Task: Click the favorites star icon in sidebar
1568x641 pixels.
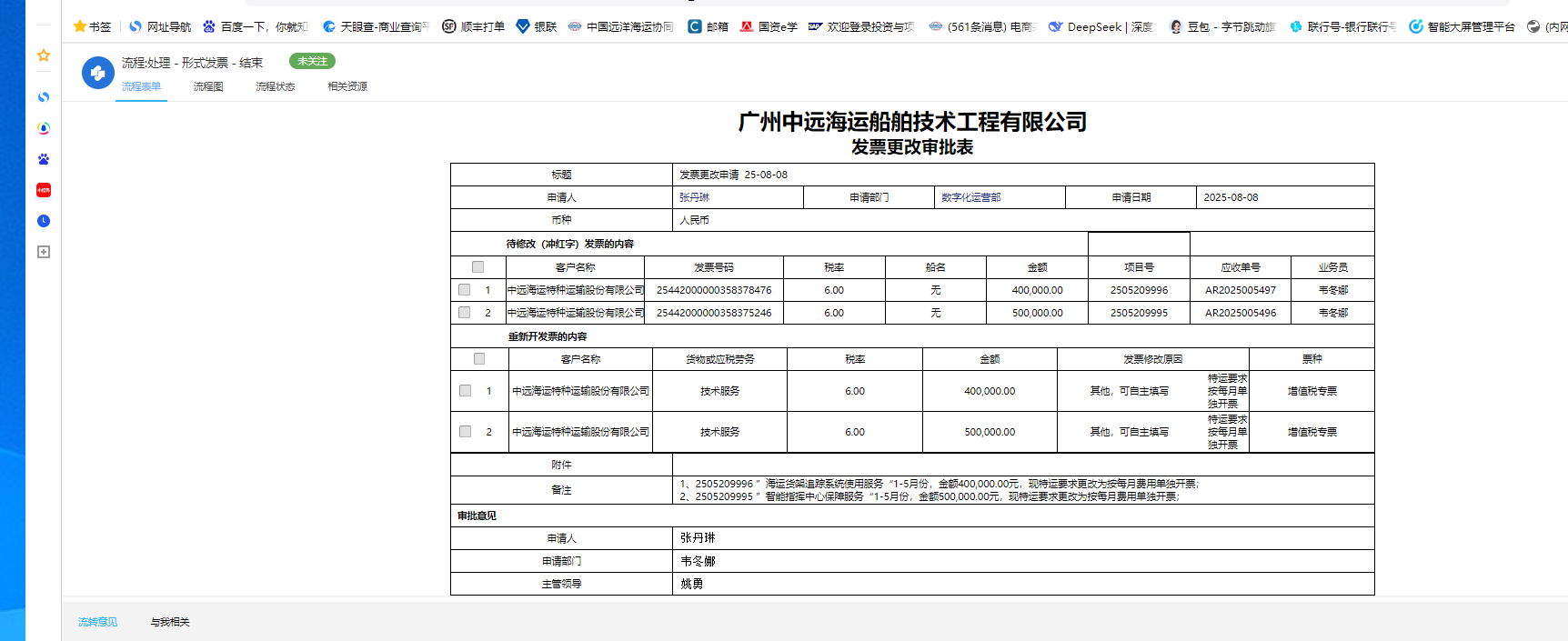Action: pyautogui.click(x=43, y=55)
